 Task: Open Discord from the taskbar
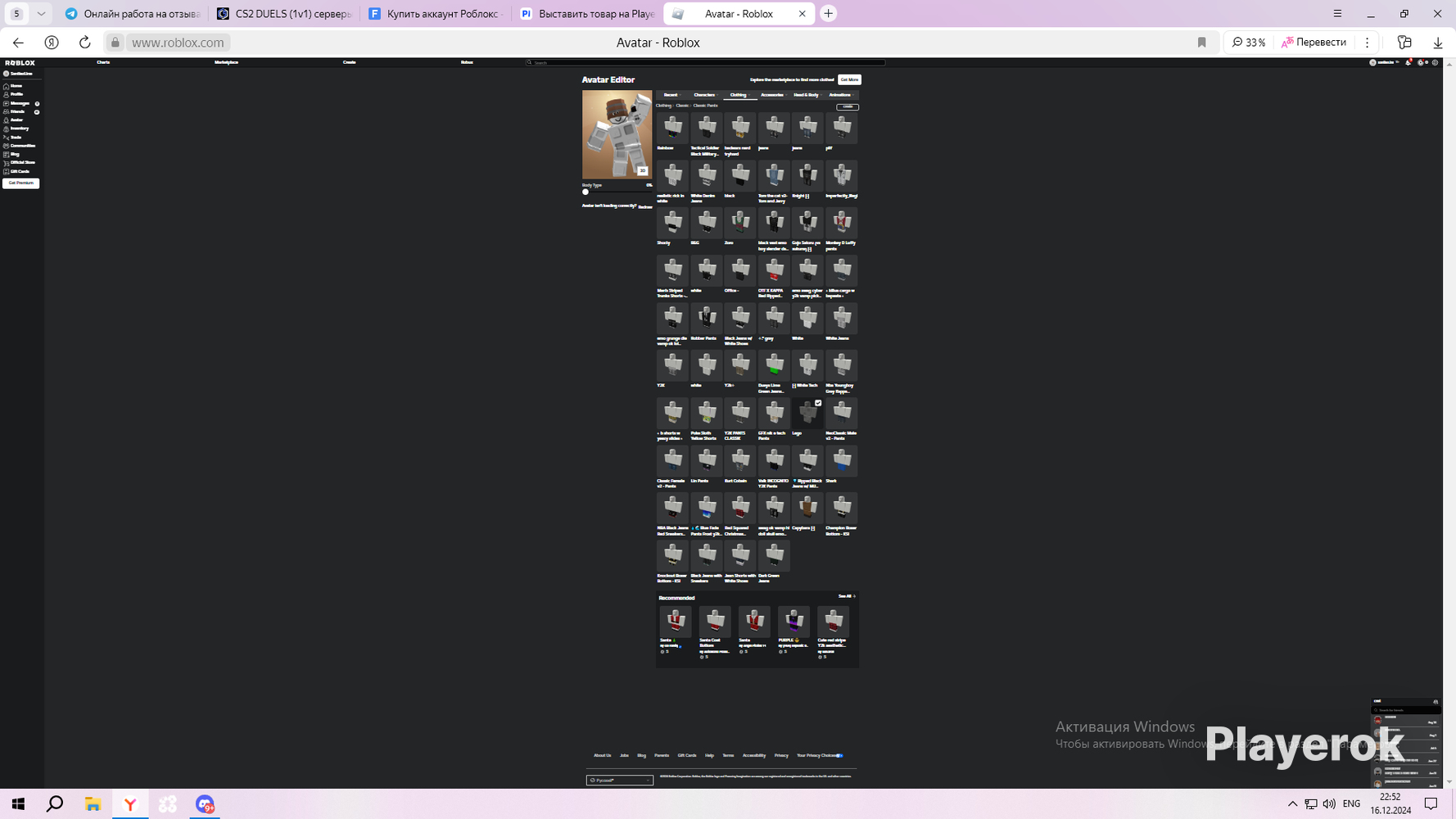click(205, 804)
